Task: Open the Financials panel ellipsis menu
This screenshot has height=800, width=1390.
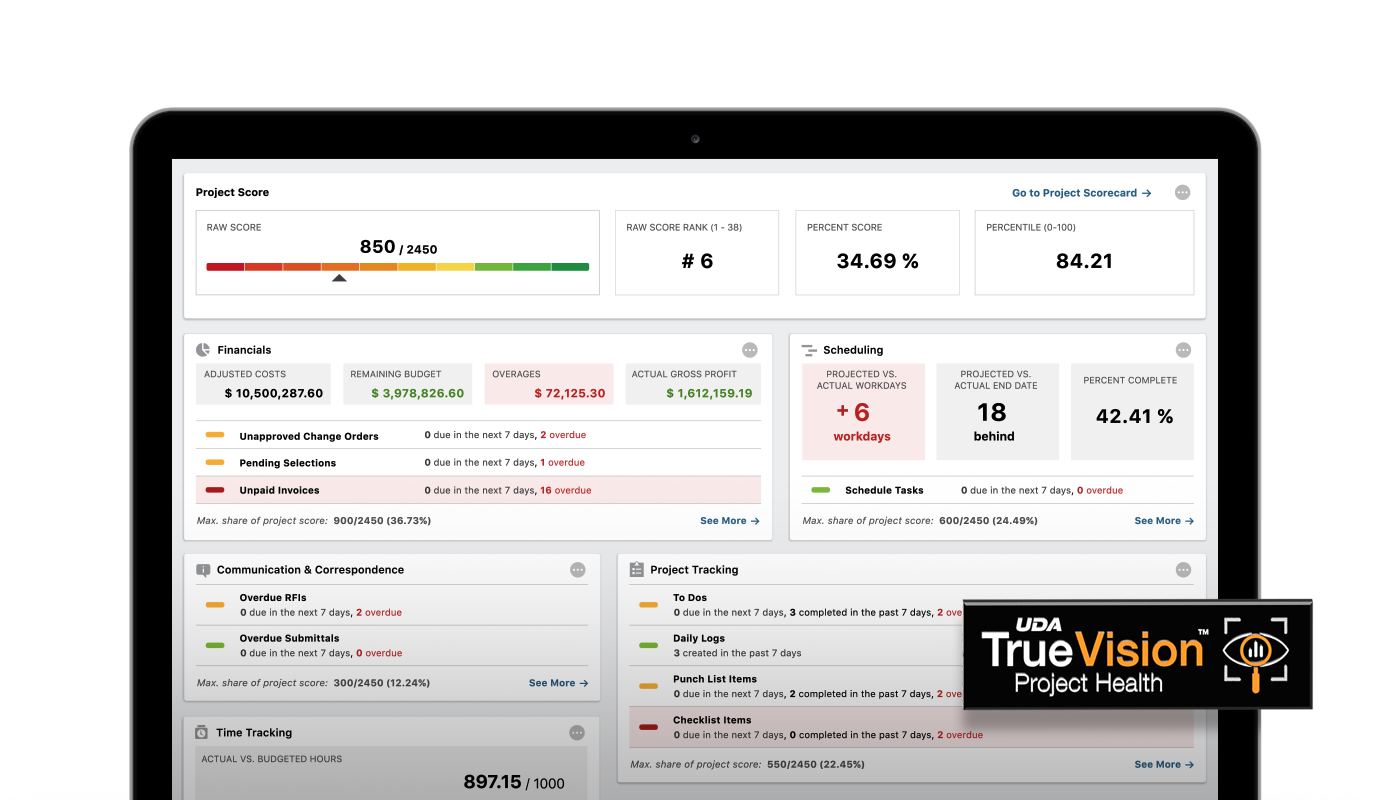Action: [749, 350]
